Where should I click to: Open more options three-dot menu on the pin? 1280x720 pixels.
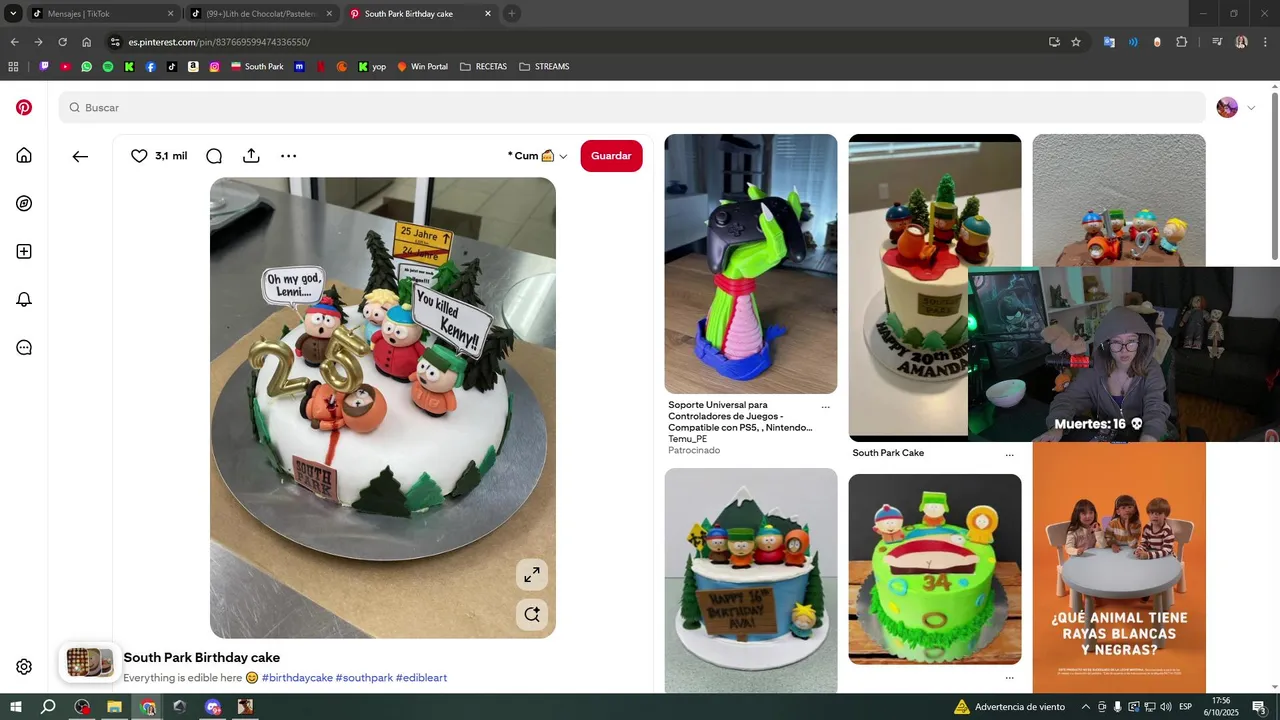(288, 156)
